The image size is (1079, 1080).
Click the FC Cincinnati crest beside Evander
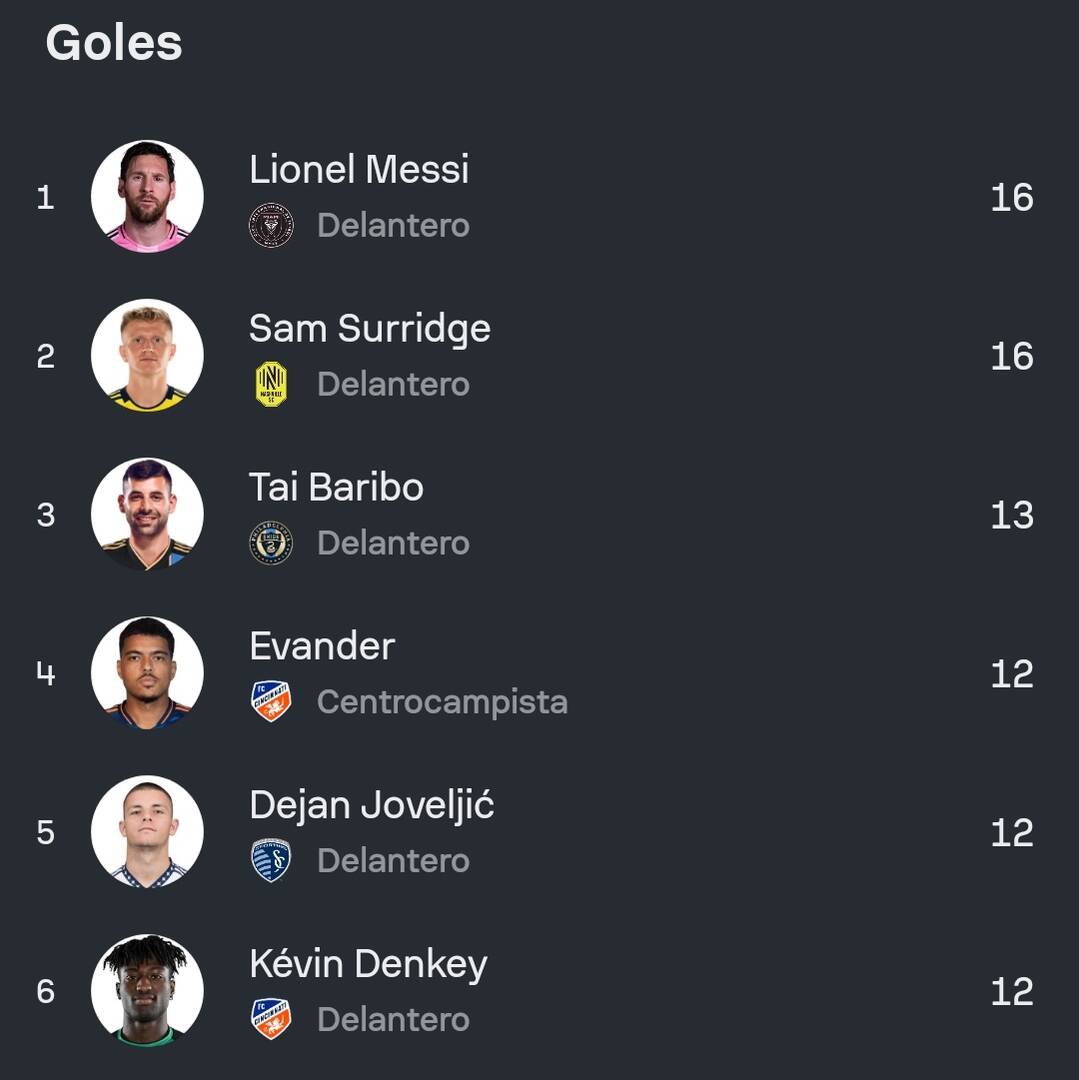271,701
